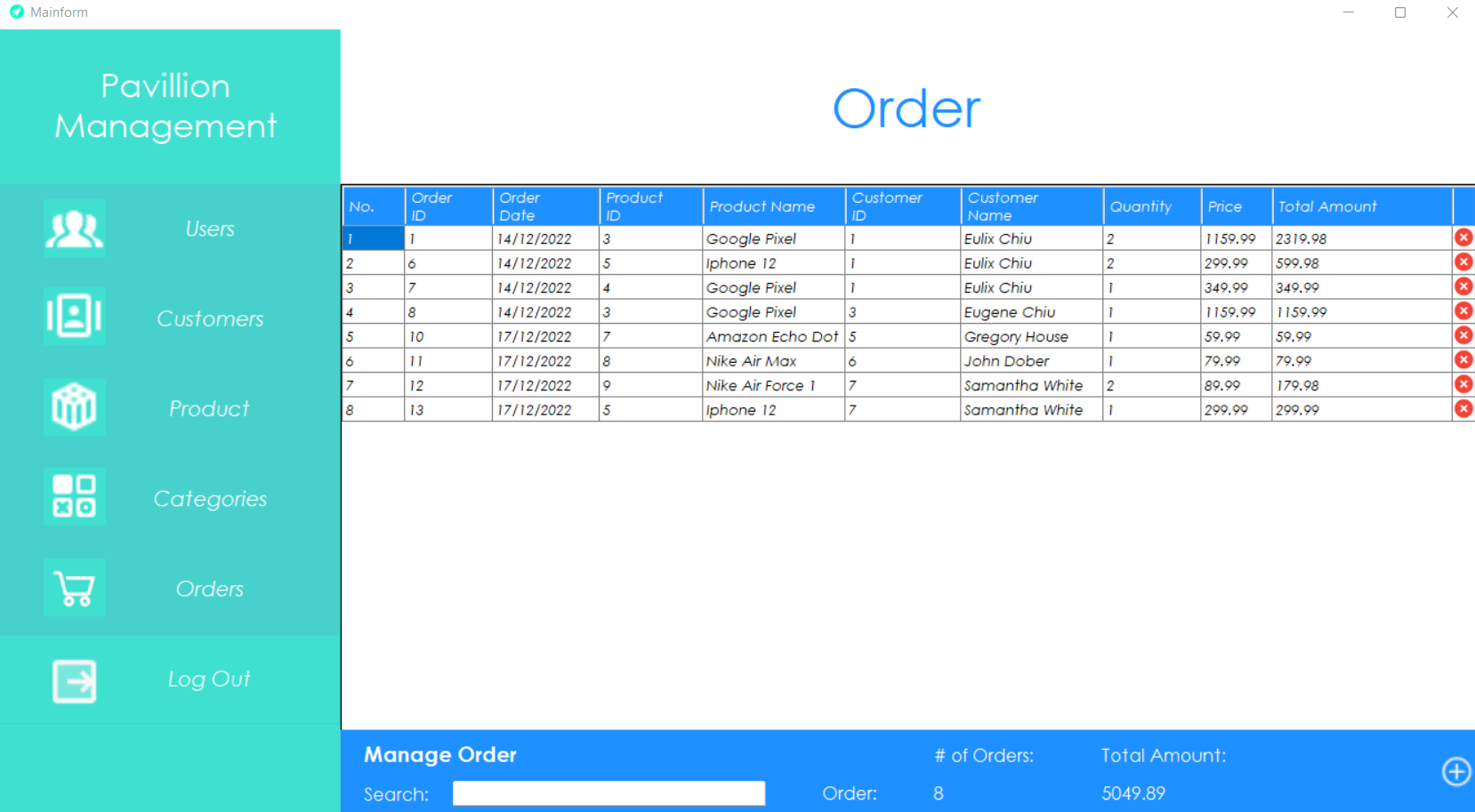Image resolution: width=1475 pixels, height=812 pixels.
Task: Remove Samantha White's Iphone 12 order
Action: tap(1463, 409)
